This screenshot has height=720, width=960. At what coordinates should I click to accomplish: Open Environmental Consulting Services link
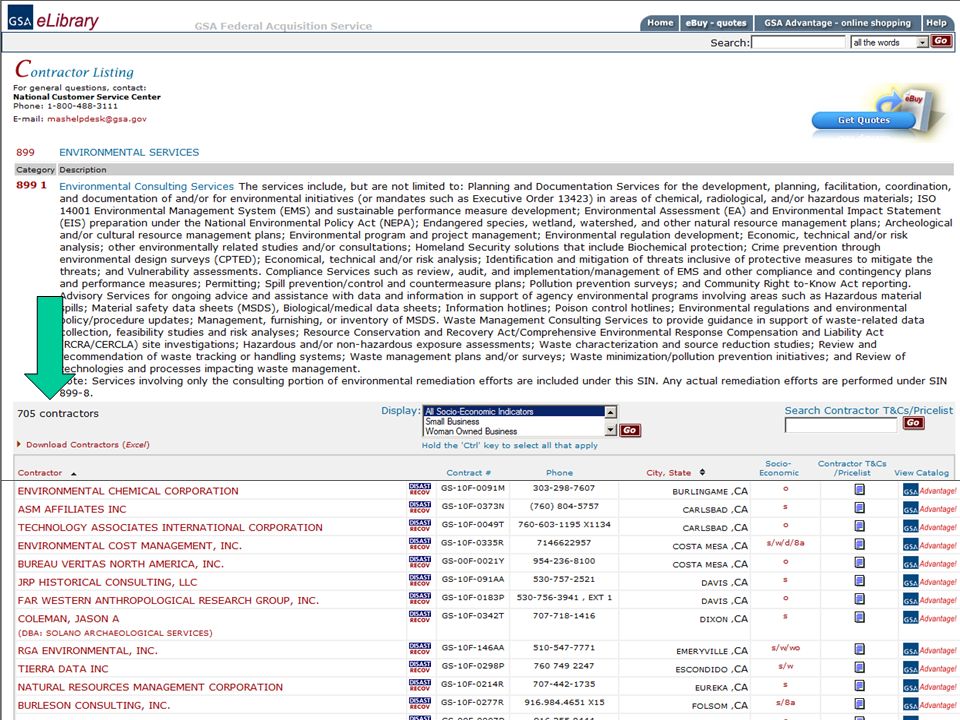click(146, 186)
